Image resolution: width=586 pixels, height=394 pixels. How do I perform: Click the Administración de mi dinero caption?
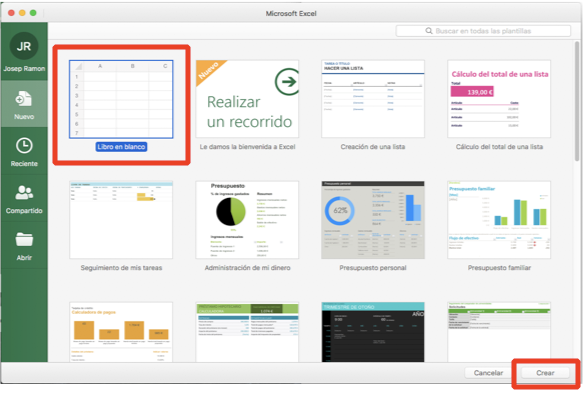click(x=247, y=268)
